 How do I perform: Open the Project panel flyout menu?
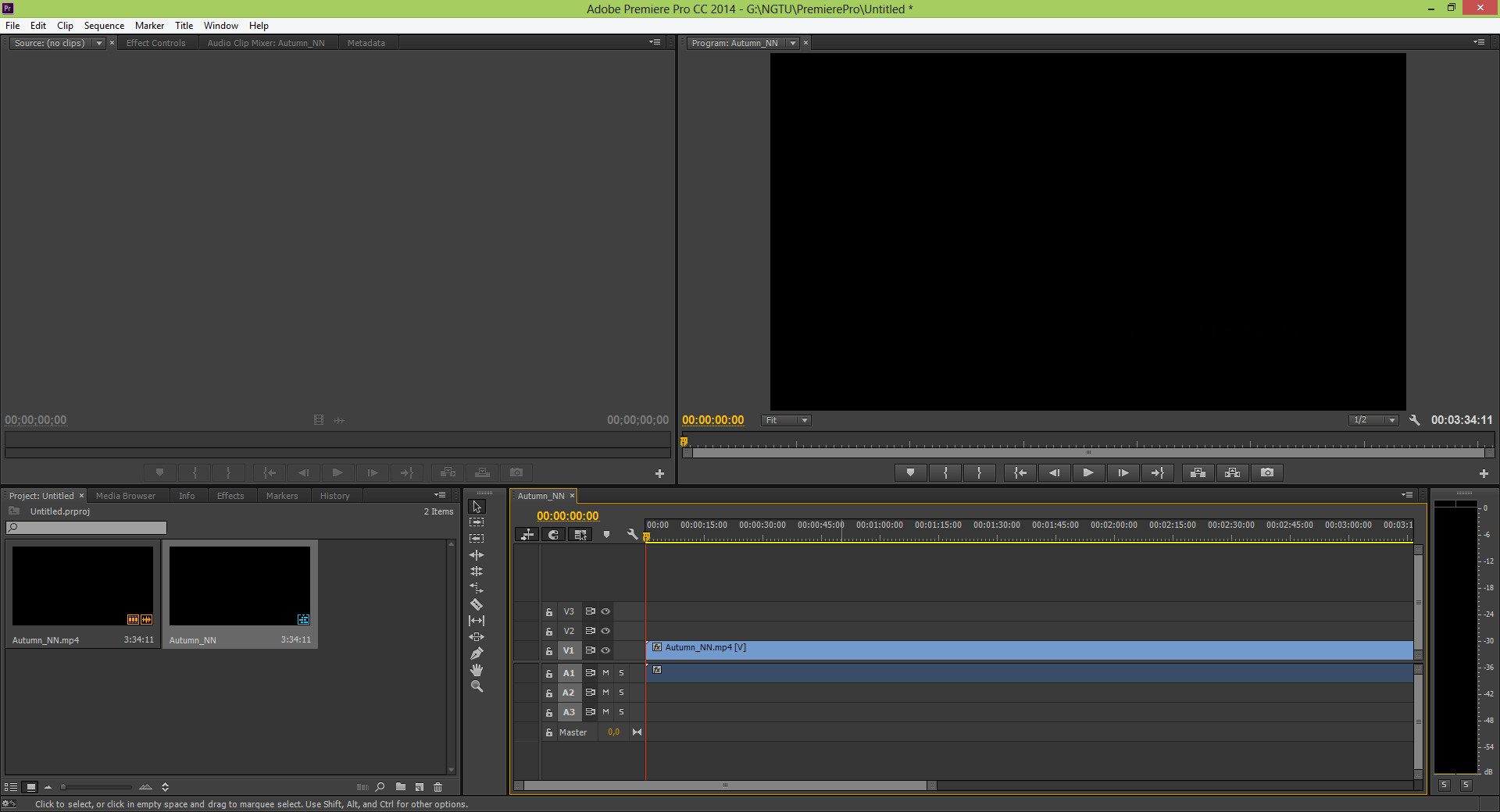441,495
